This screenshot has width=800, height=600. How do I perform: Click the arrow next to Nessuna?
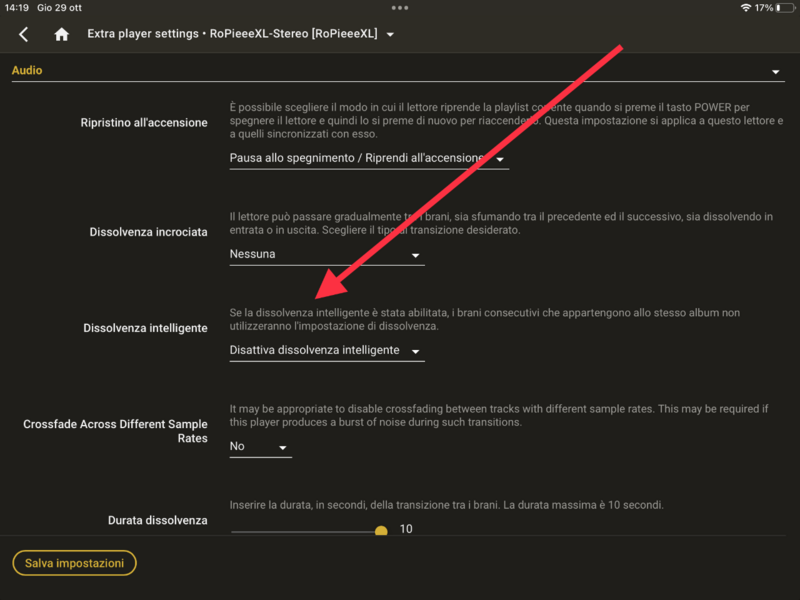(415, 255)
